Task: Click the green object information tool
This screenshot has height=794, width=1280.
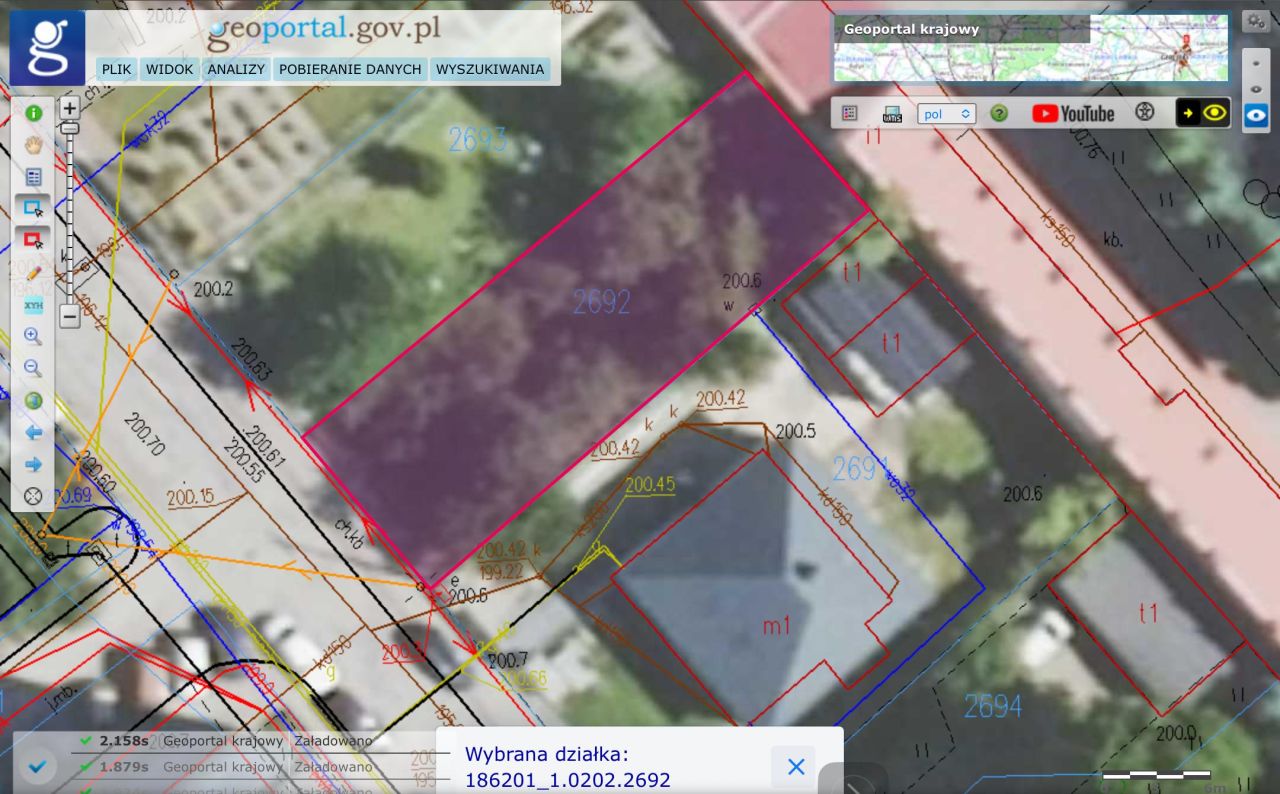Action: click(33, 113)
